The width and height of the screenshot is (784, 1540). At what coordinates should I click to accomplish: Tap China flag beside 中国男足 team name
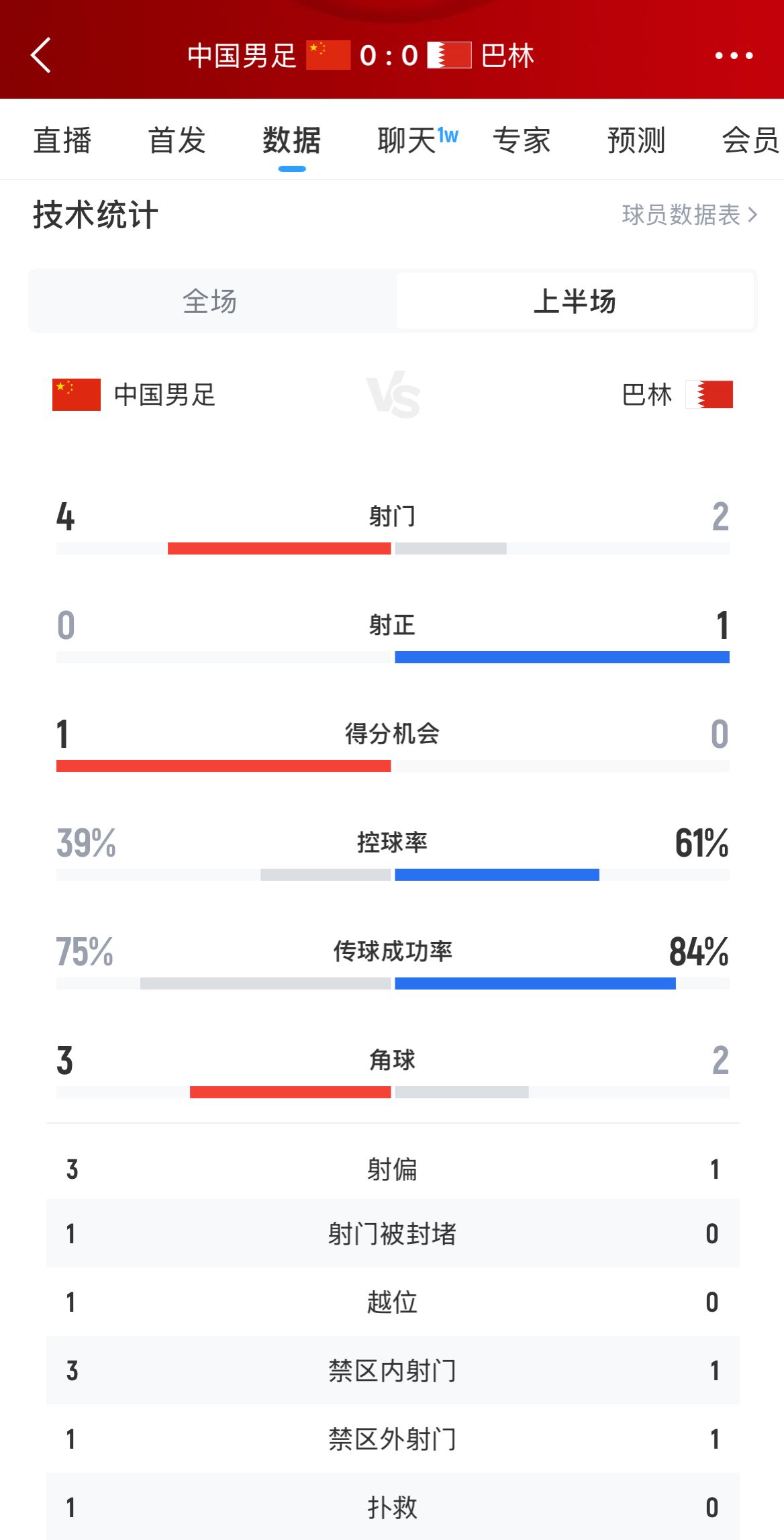click(77, 395)
